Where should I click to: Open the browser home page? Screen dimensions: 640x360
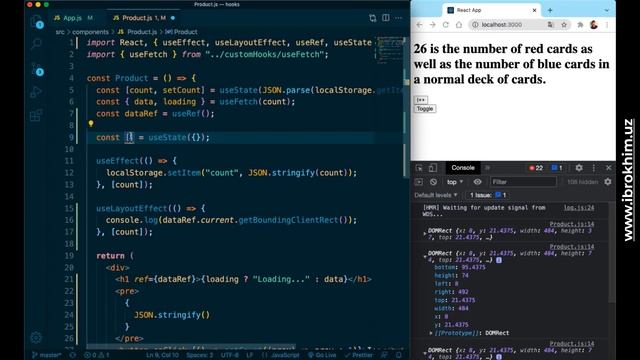click(x=459, y=25)
